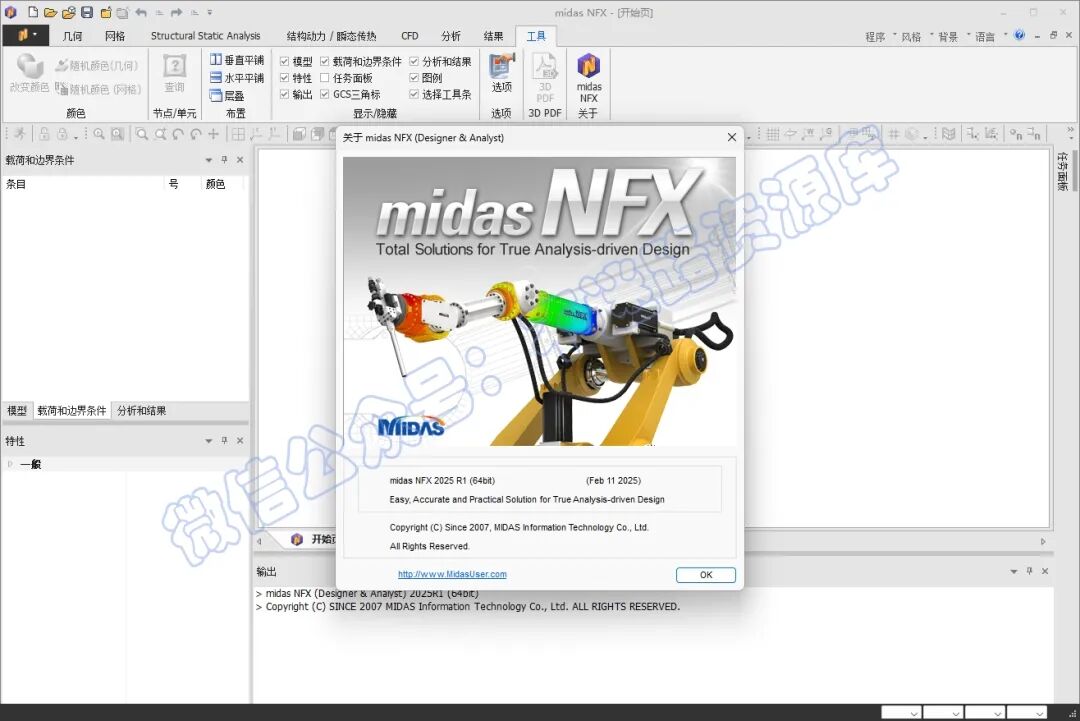The image size is (1080, 721).
Task: Toggle the GCS三角标 checkbox
Action: click(325, 94)
